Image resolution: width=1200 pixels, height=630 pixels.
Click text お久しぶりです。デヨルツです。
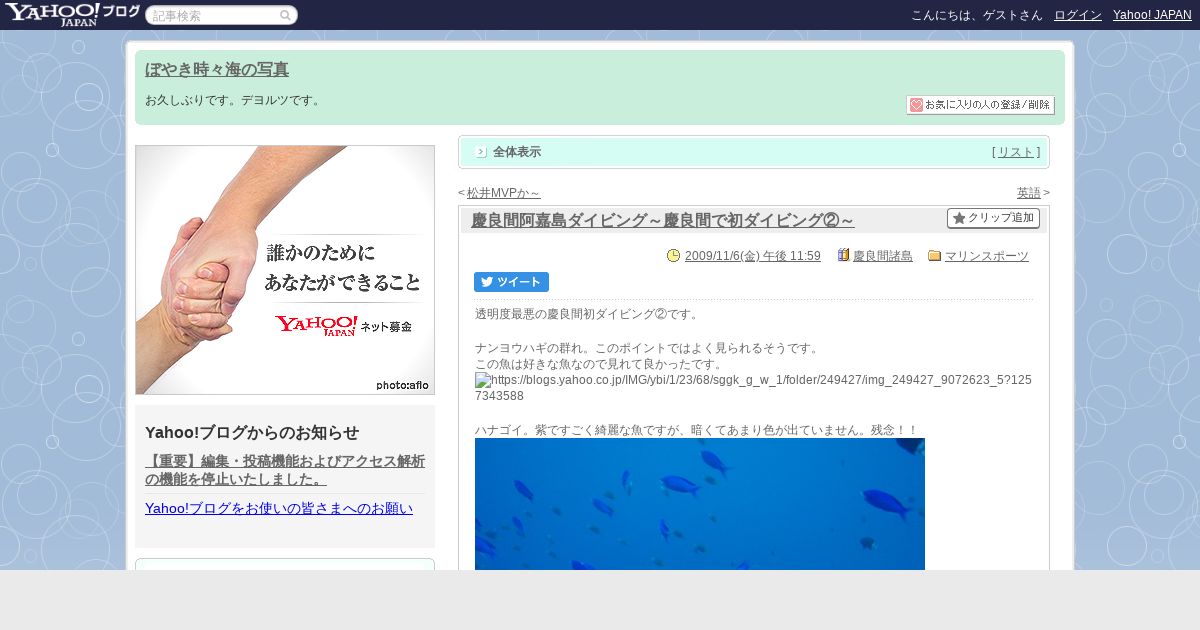click(x=234, y=100)
